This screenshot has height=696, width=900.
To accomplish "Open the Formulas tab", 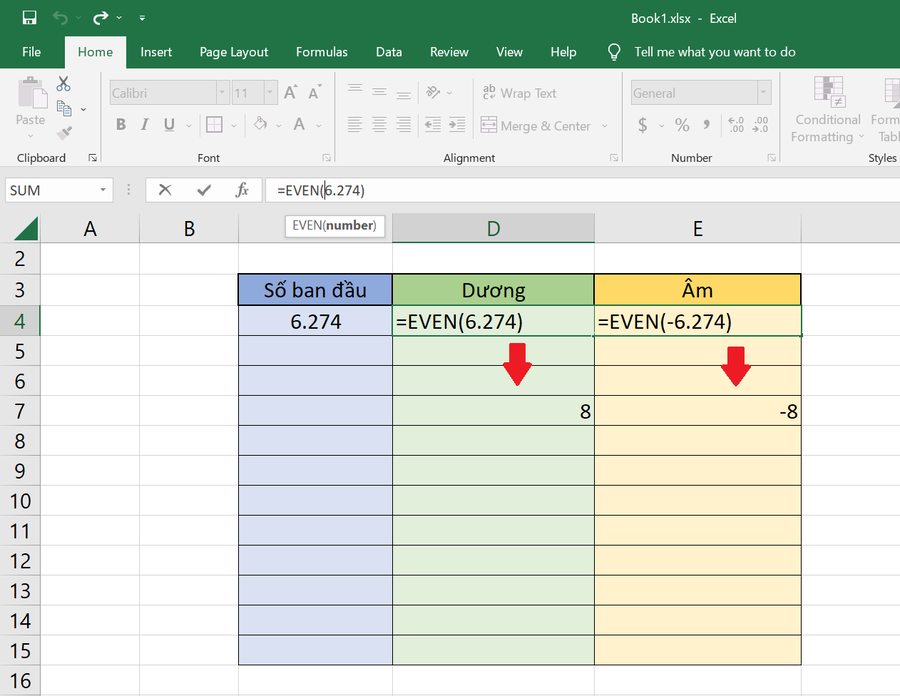I will point(321,52).
